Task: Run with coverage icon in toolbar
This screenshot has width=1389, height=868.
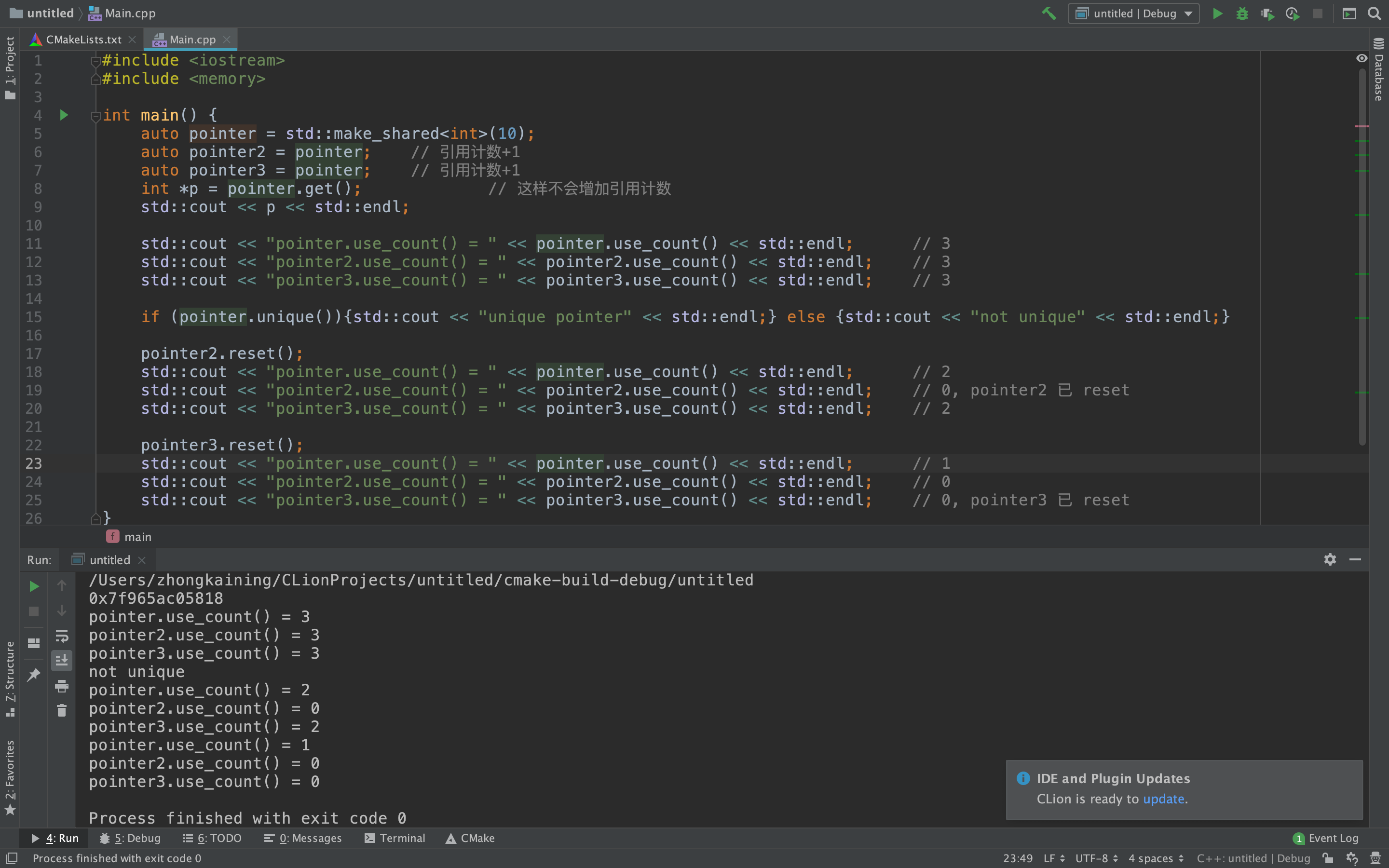Action: tap(1267, 13)
